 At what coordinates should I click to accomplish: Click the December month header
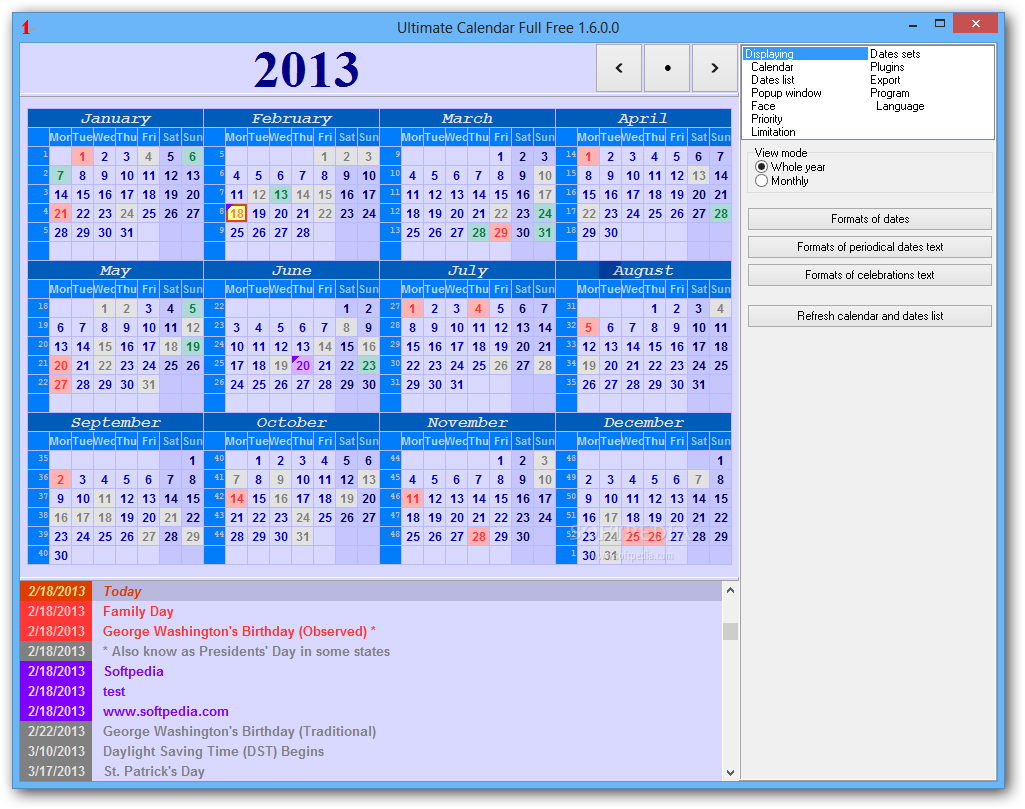[643, 422]
